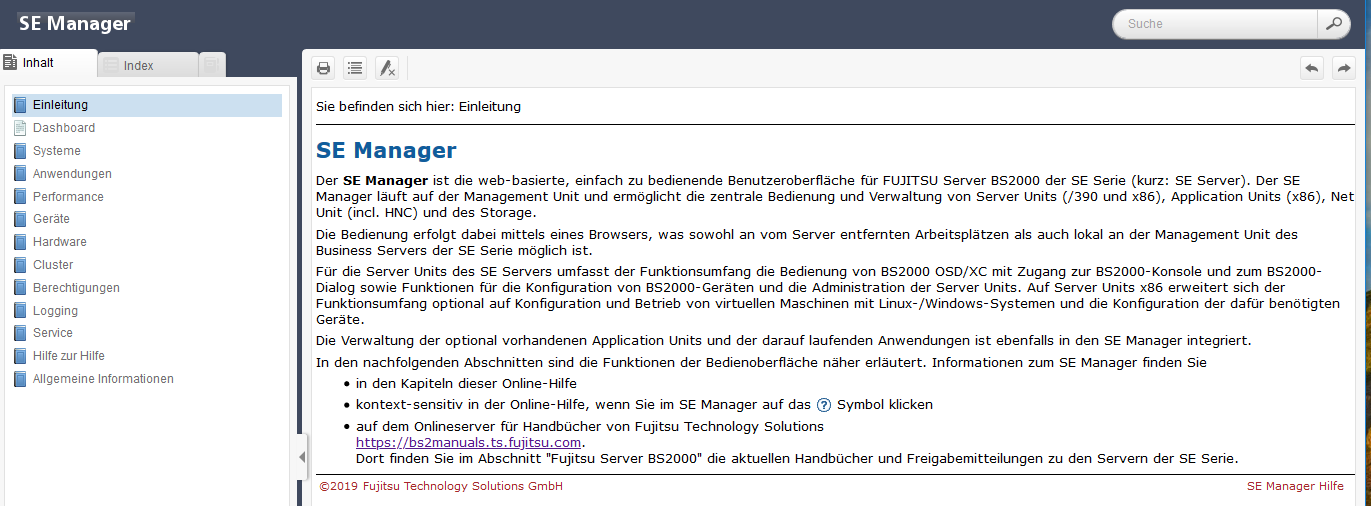Open the Performance chapter
Viewport: 1371px width, 506px height.
[x=68, y=197]
